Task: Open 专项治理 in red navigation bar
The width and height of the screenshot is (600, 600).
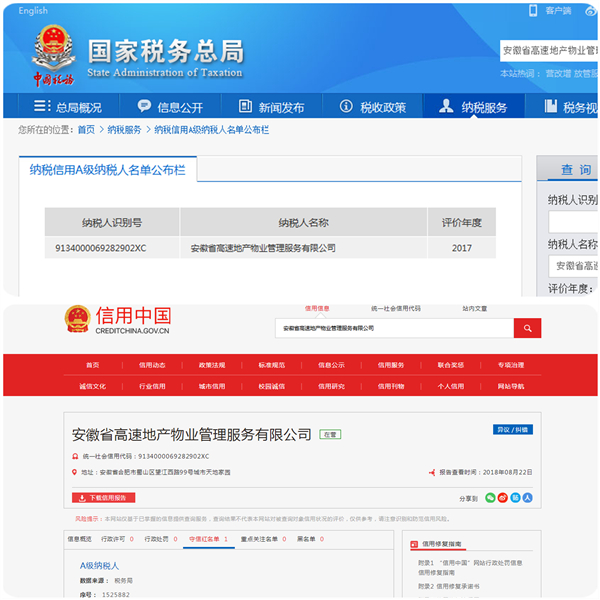Action: [511, 365]
